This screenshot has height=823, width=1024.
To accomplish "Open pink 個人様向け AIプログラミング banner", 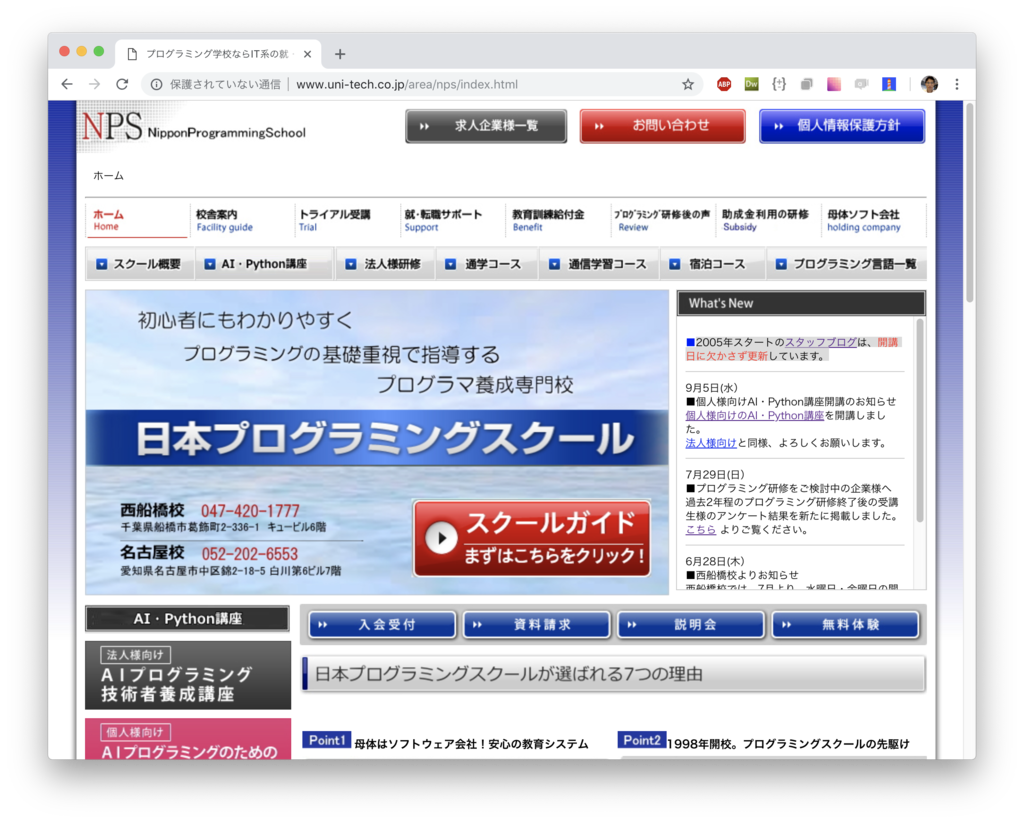I will point(188,739).
